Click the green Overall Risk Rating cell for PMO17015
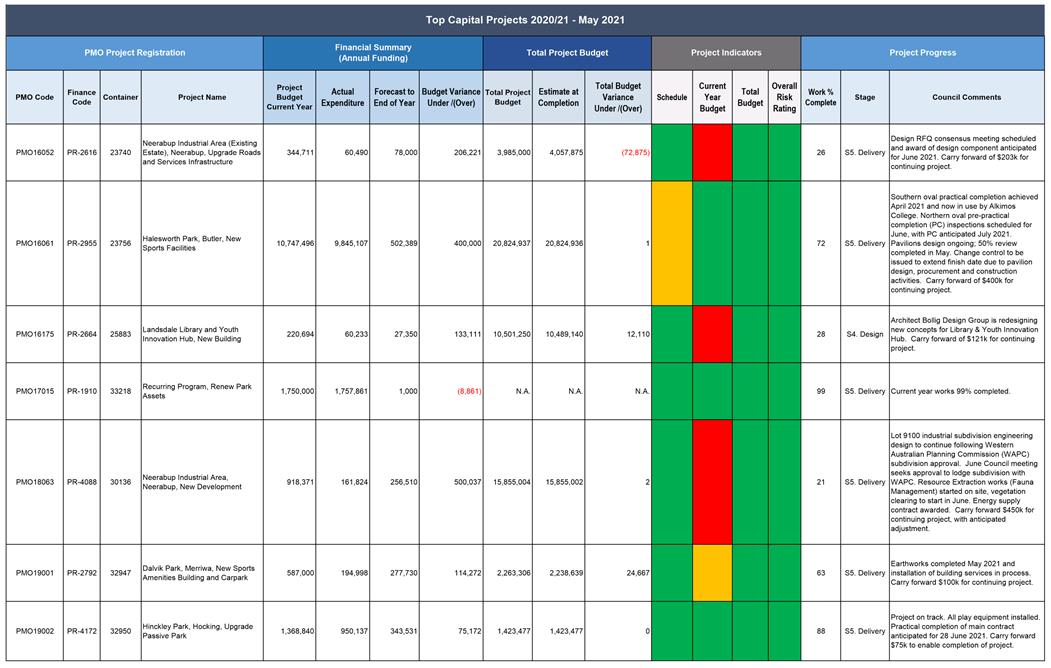Viewport: 1051px width, 668px height. pyautogui.click(x=784, y=391)
